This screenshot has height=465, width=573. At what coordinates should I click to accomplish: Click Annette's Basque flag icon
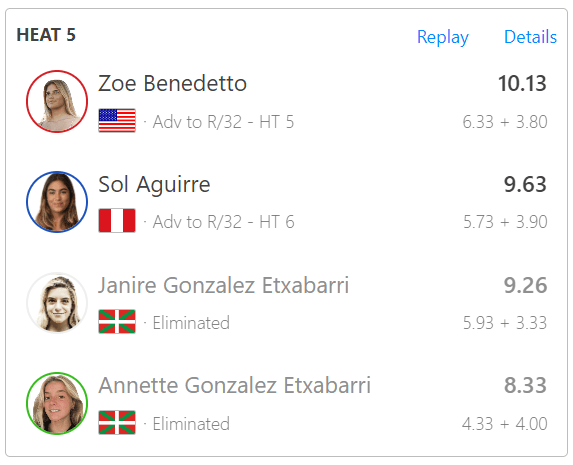click(x=117, y=422)
